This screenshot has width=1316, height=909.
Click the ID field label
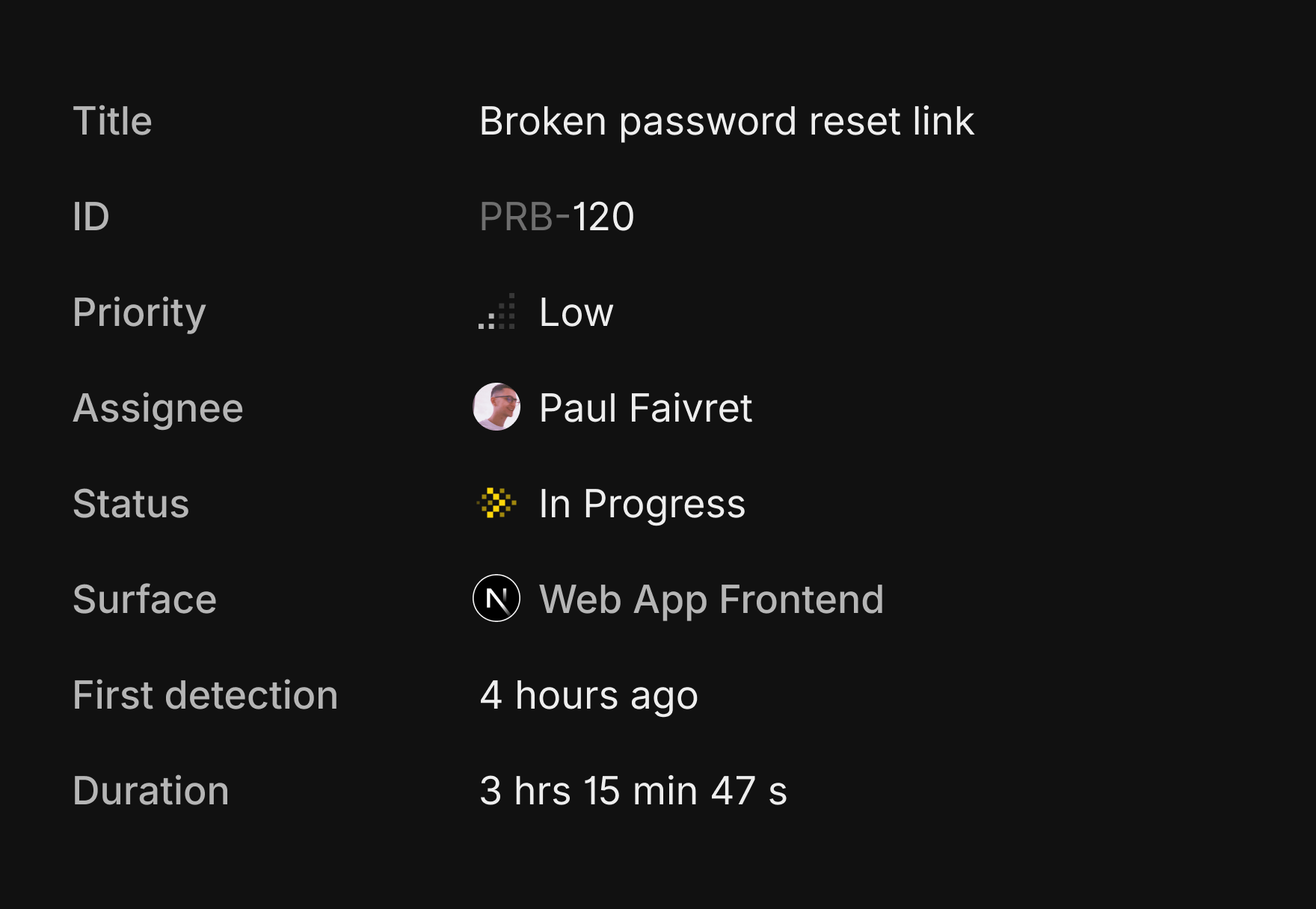pyautogui.click(x=91, y=217)
